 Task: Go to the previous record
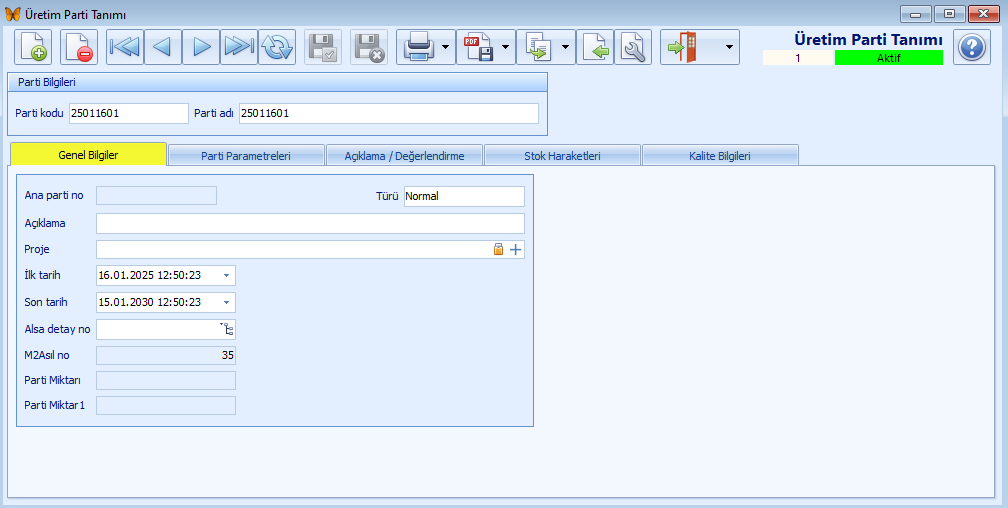[x=163, y=47]
